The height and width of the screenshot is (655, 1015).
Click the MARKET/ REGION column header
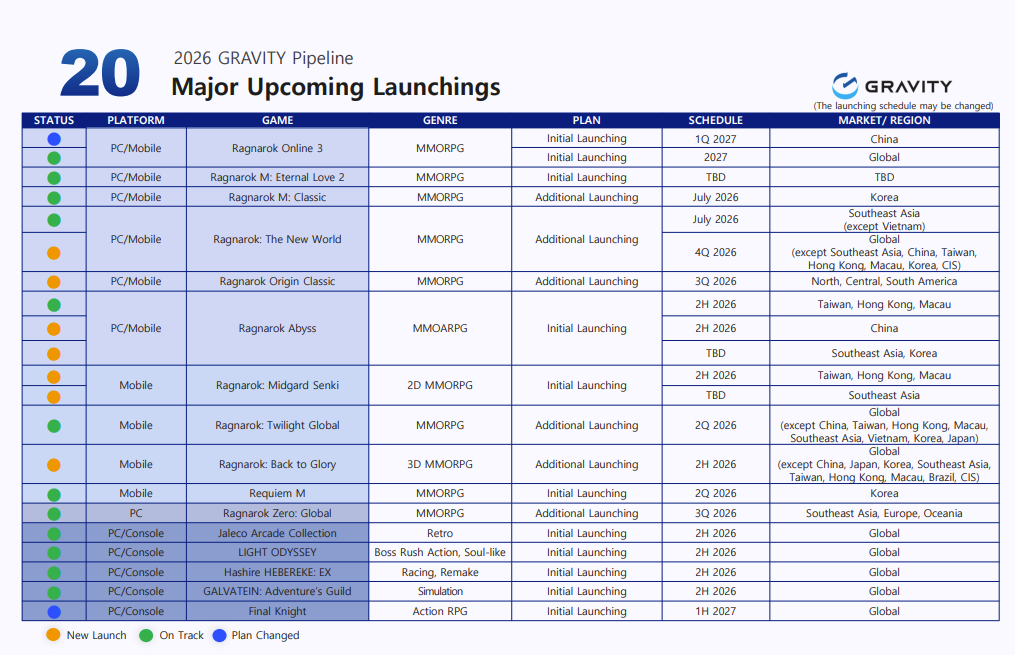click(x=884, y=120)
